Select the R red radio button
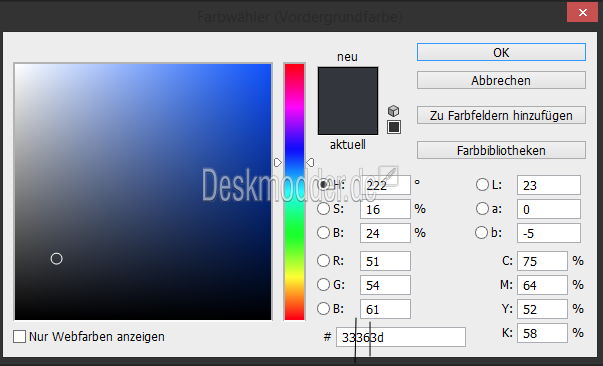This screenshot has width=603, height=366. pos(323,261)
